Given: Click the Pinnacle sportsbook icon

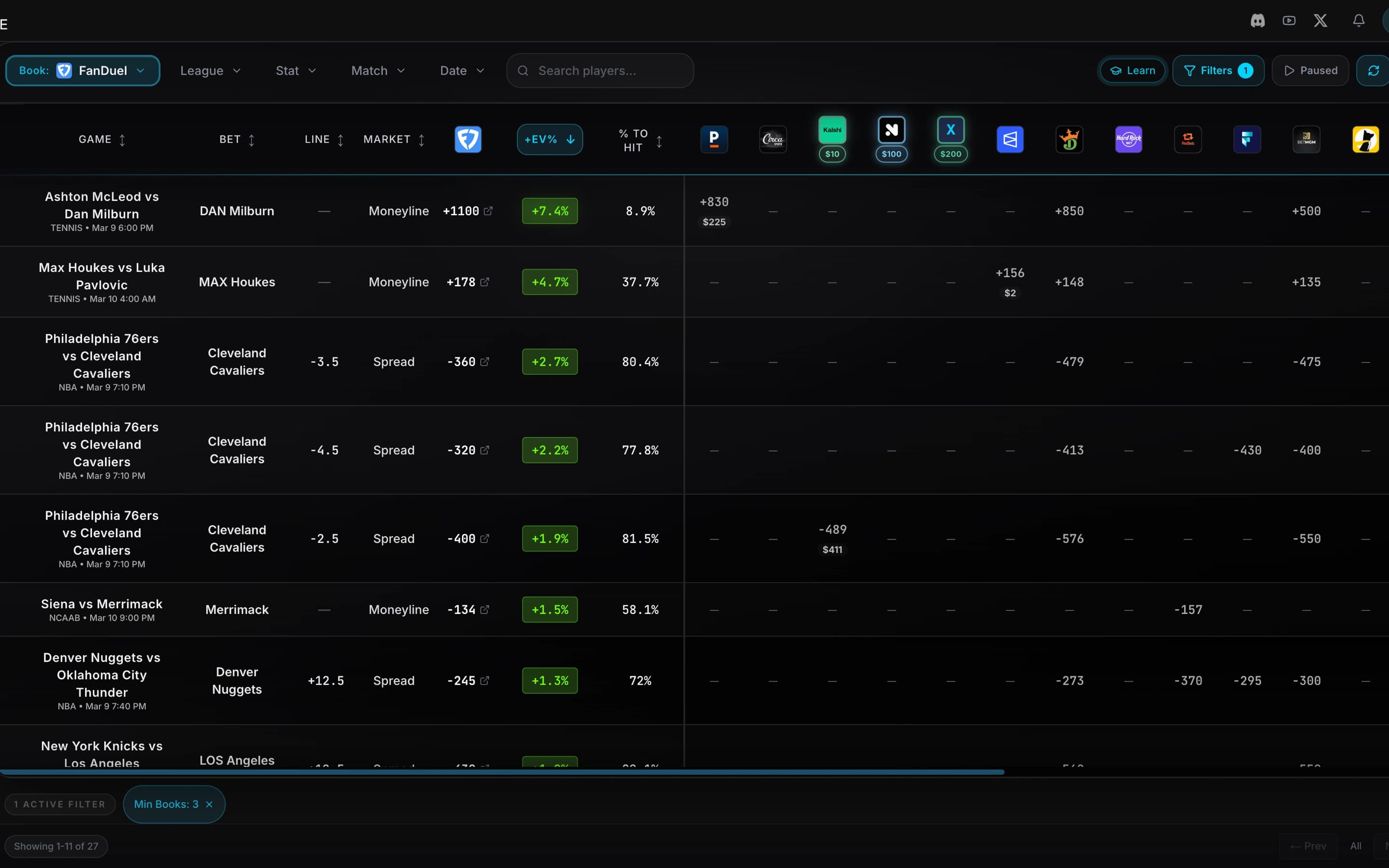Looking at the screenshot, I should pyautogui.click(x=713, y=139).
